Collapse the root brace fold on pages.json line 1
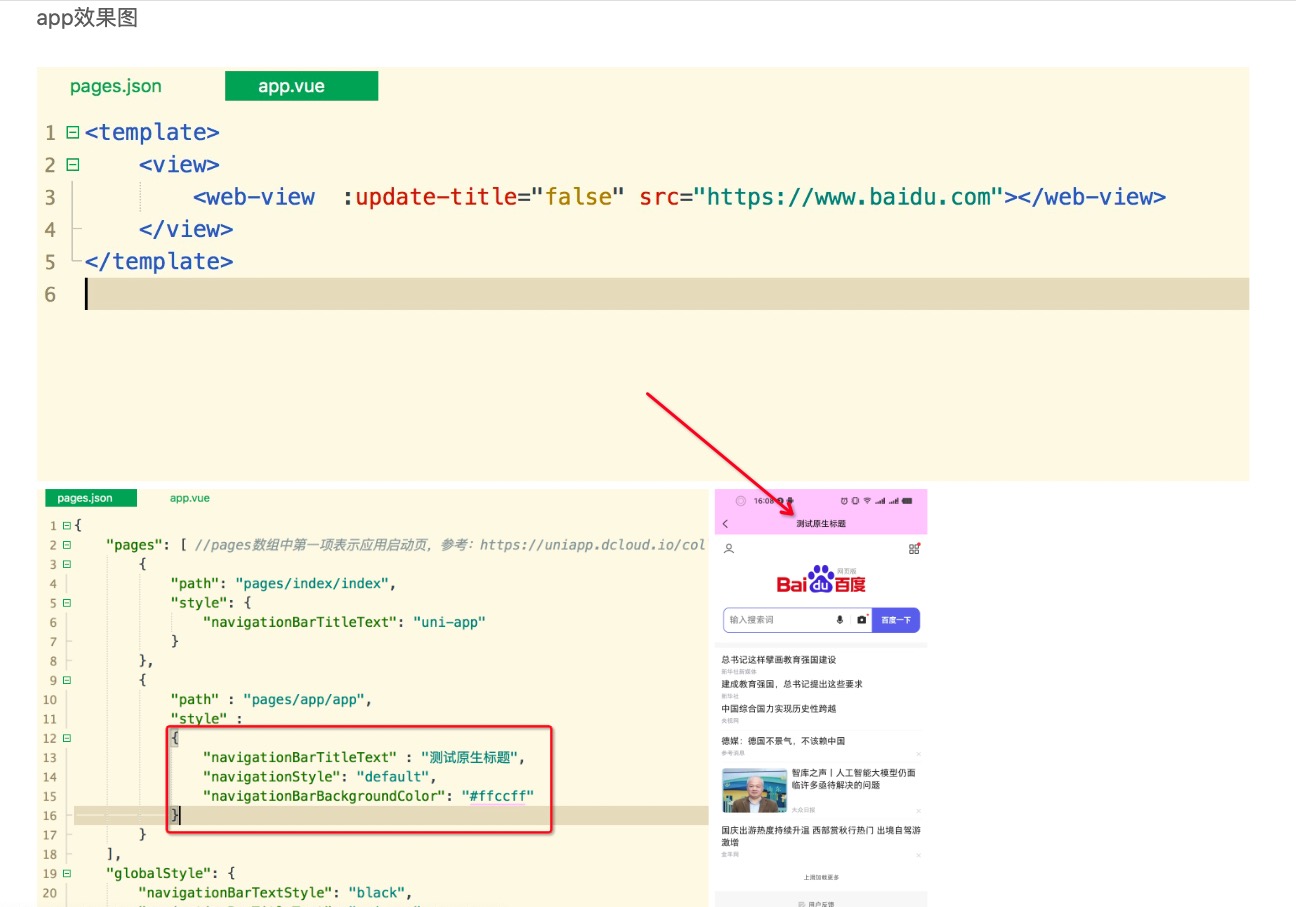Viewport: 1296px width, 907px height. [67, 525]
